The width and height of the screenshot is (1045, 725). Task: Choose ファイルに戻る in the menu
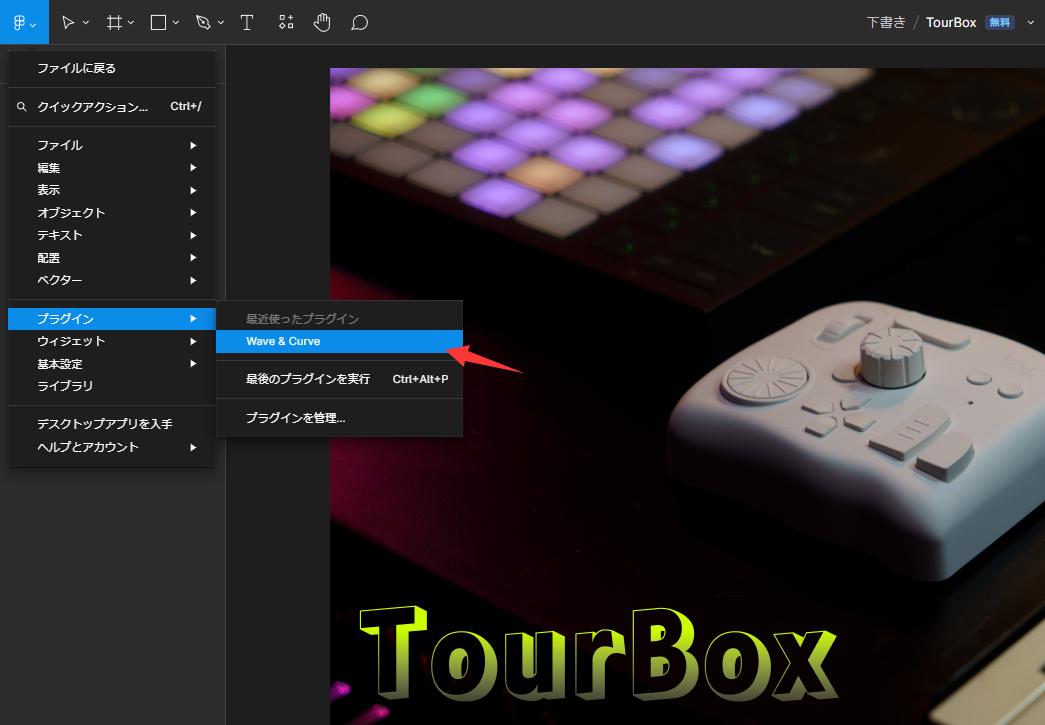(111, 68)
